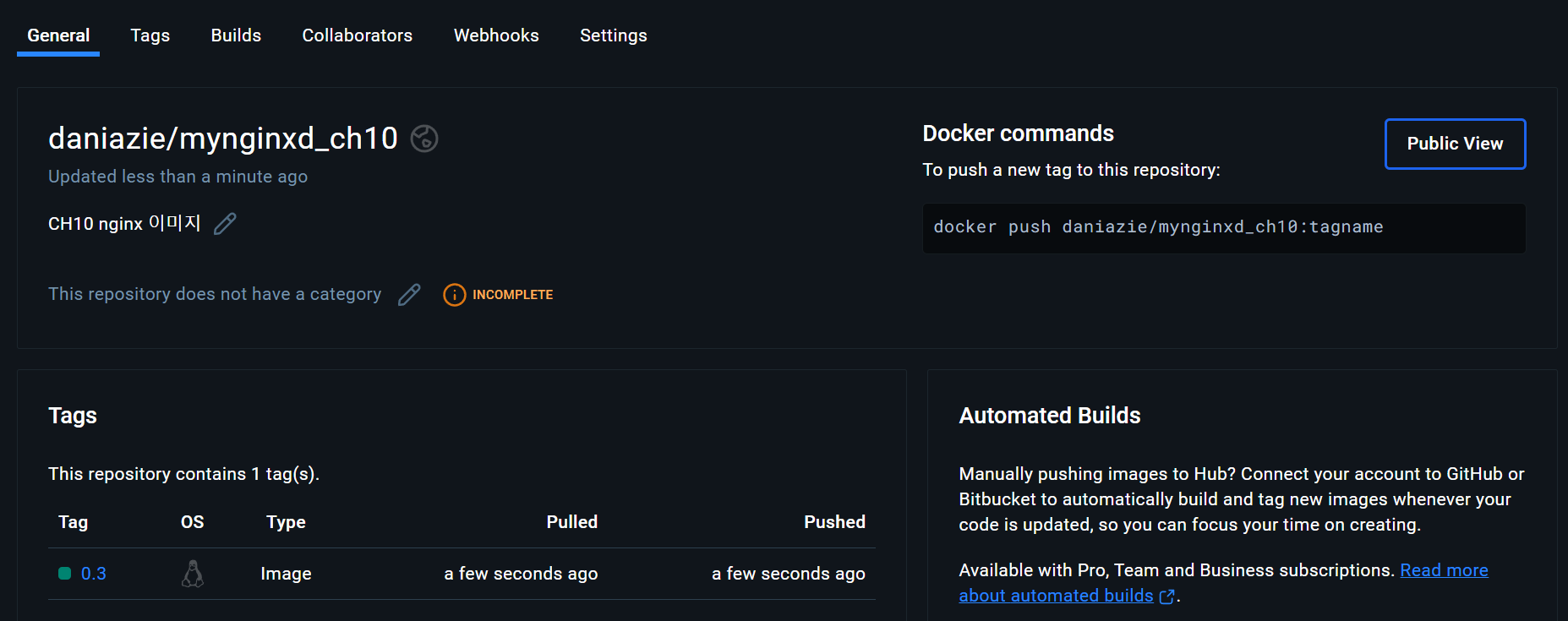The width and height of the screenshot is (1568, 621).
Task: Open the repository Settings tab
Action: [x=613, y=35]
